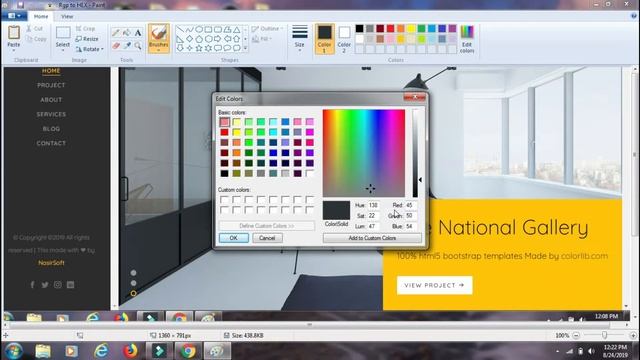
Task: Open the Windows Start menu orb
Action: pyautogui.click(x=13, y=351)
